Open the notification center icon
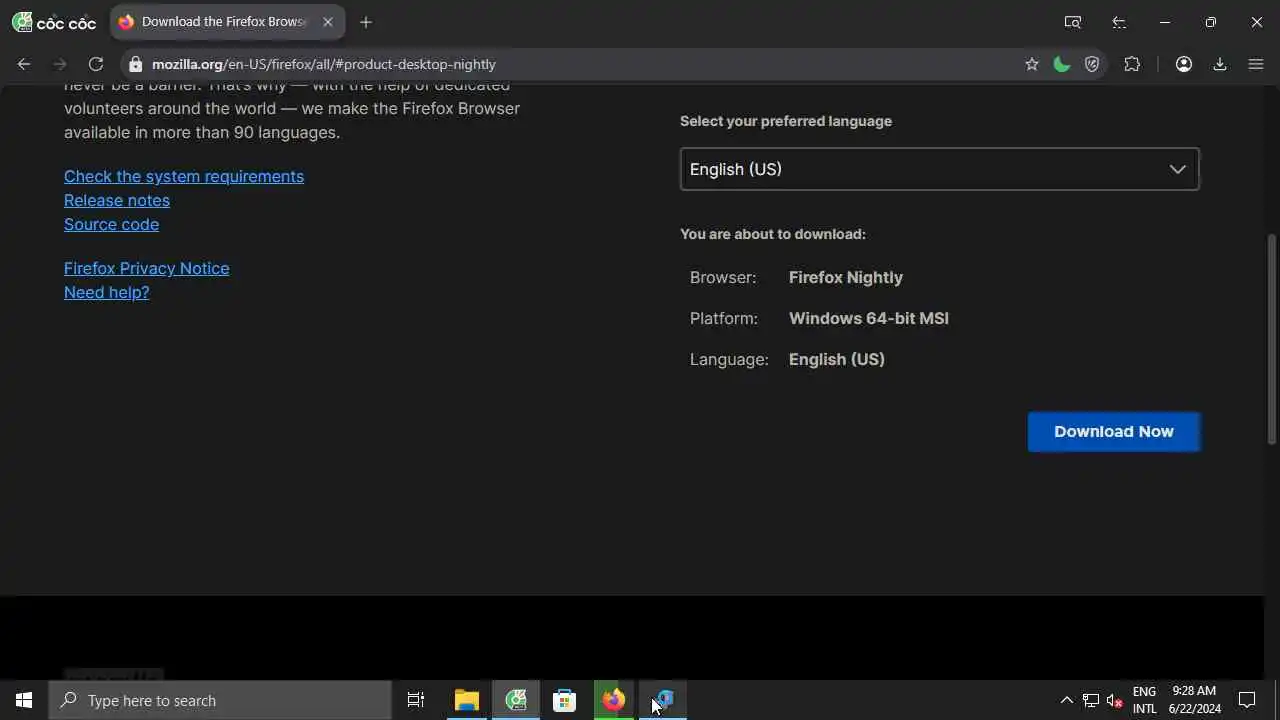 [x=1247, y=700]
